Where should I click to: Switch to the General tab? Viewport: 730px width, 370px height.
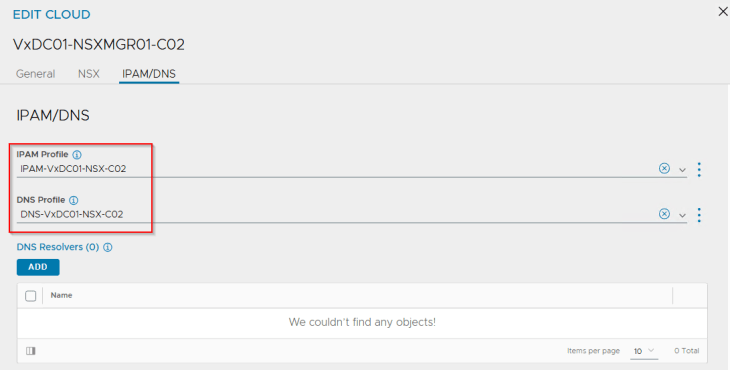[x=35, y=74]
